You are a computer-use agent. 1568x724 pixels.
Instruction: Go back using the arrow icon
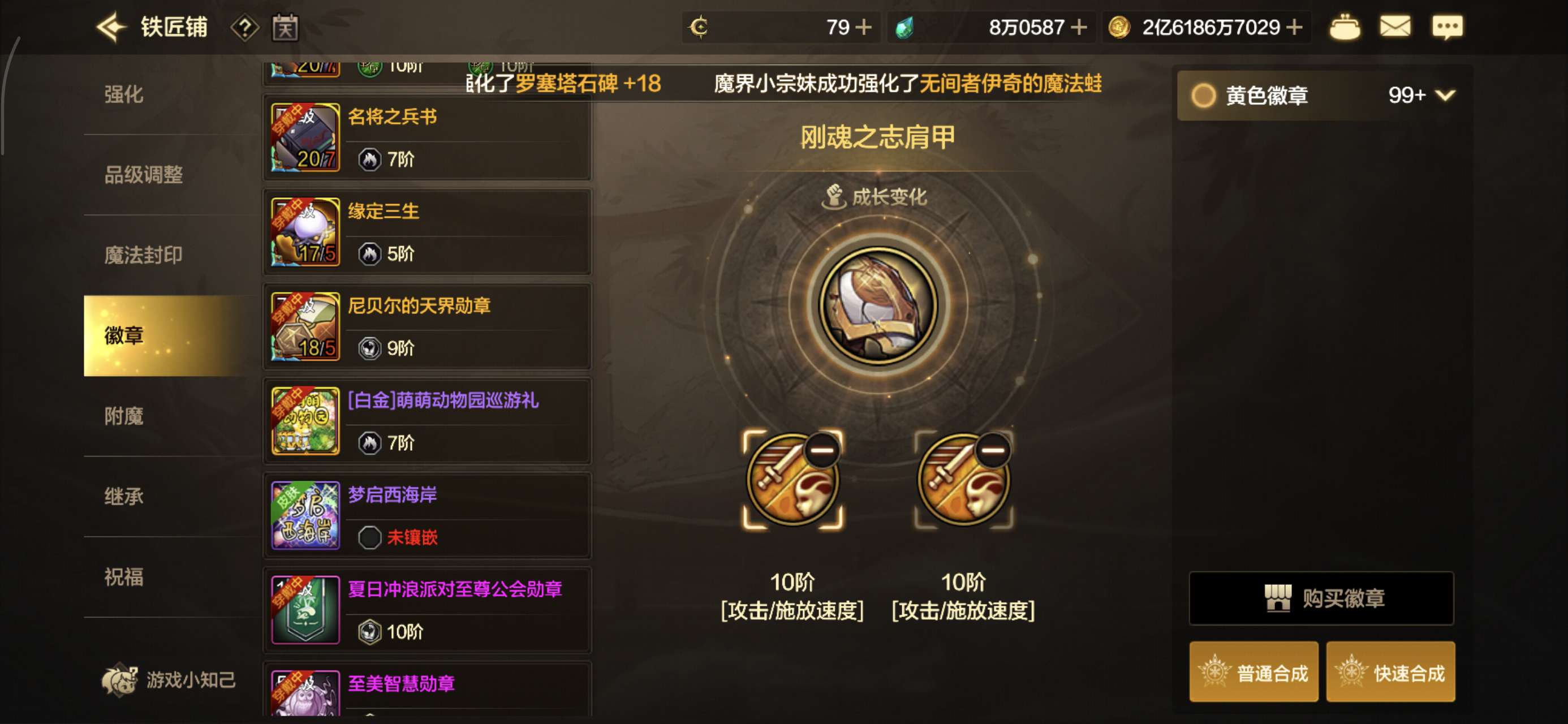[x=111, y=27]
